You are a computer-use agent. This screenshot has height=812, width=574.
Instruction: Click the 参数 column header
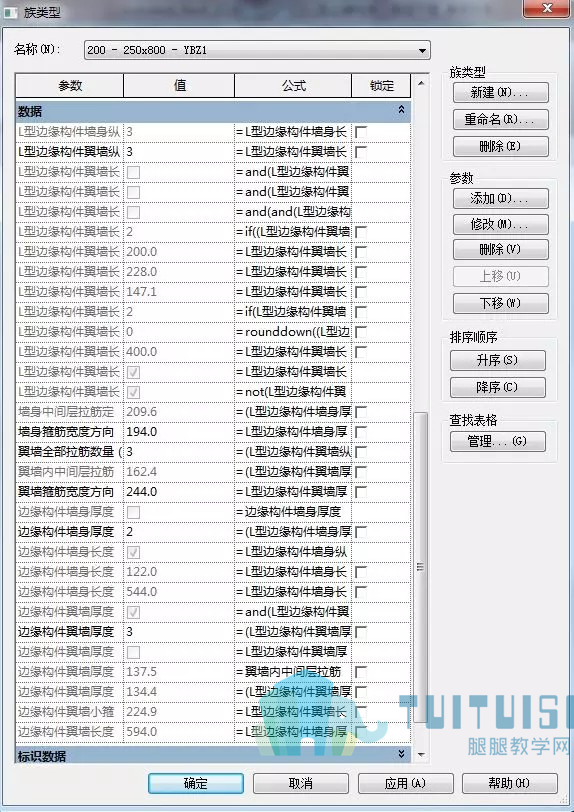pos(70,86)
